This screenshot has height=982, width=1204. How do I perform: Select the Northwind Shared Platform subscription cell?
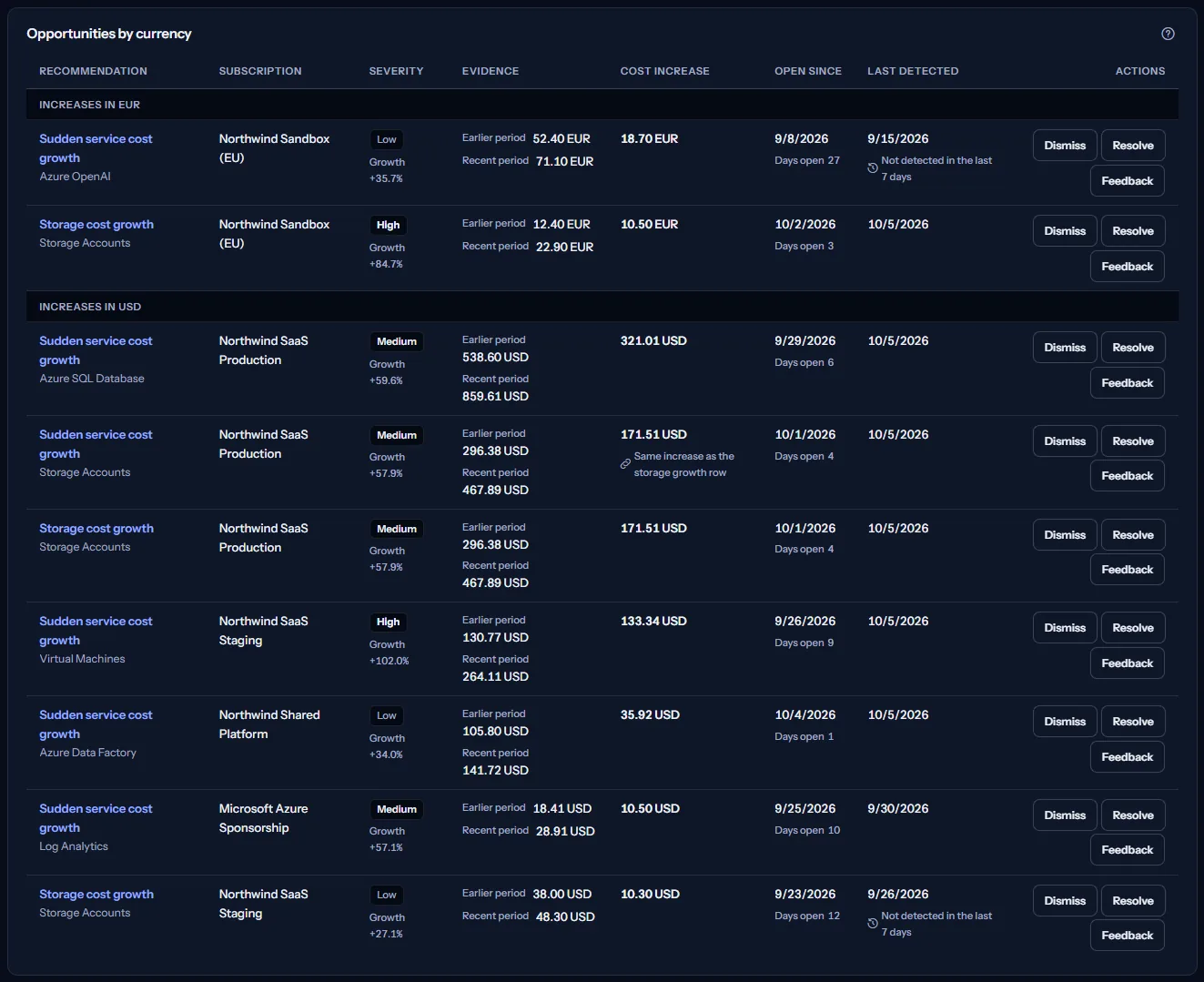(269, 724)
